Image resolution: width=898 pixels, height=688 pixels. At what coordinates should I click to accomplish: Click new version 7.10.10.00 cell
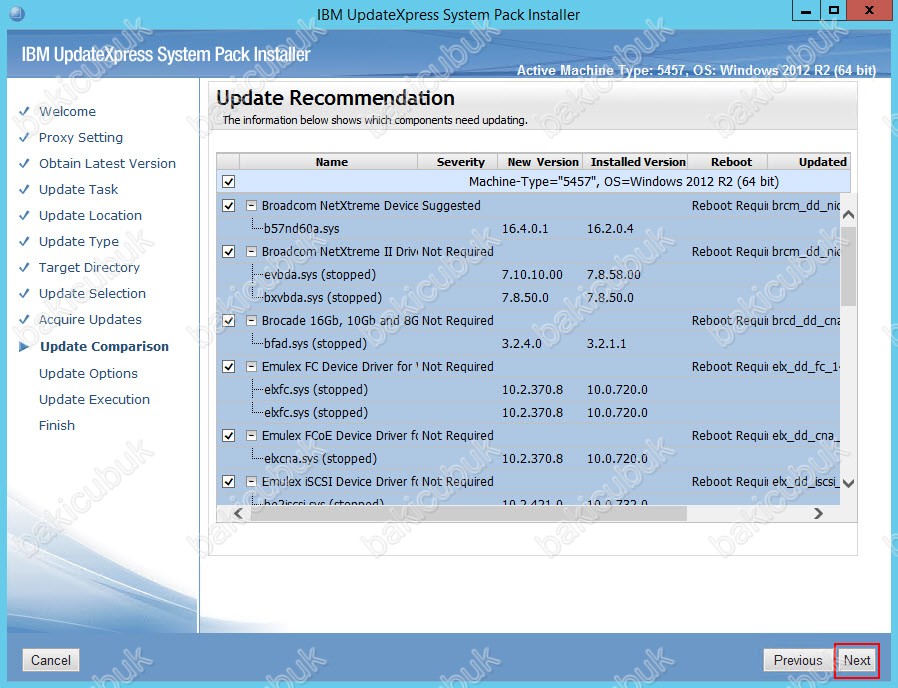(x=532, y=274)
